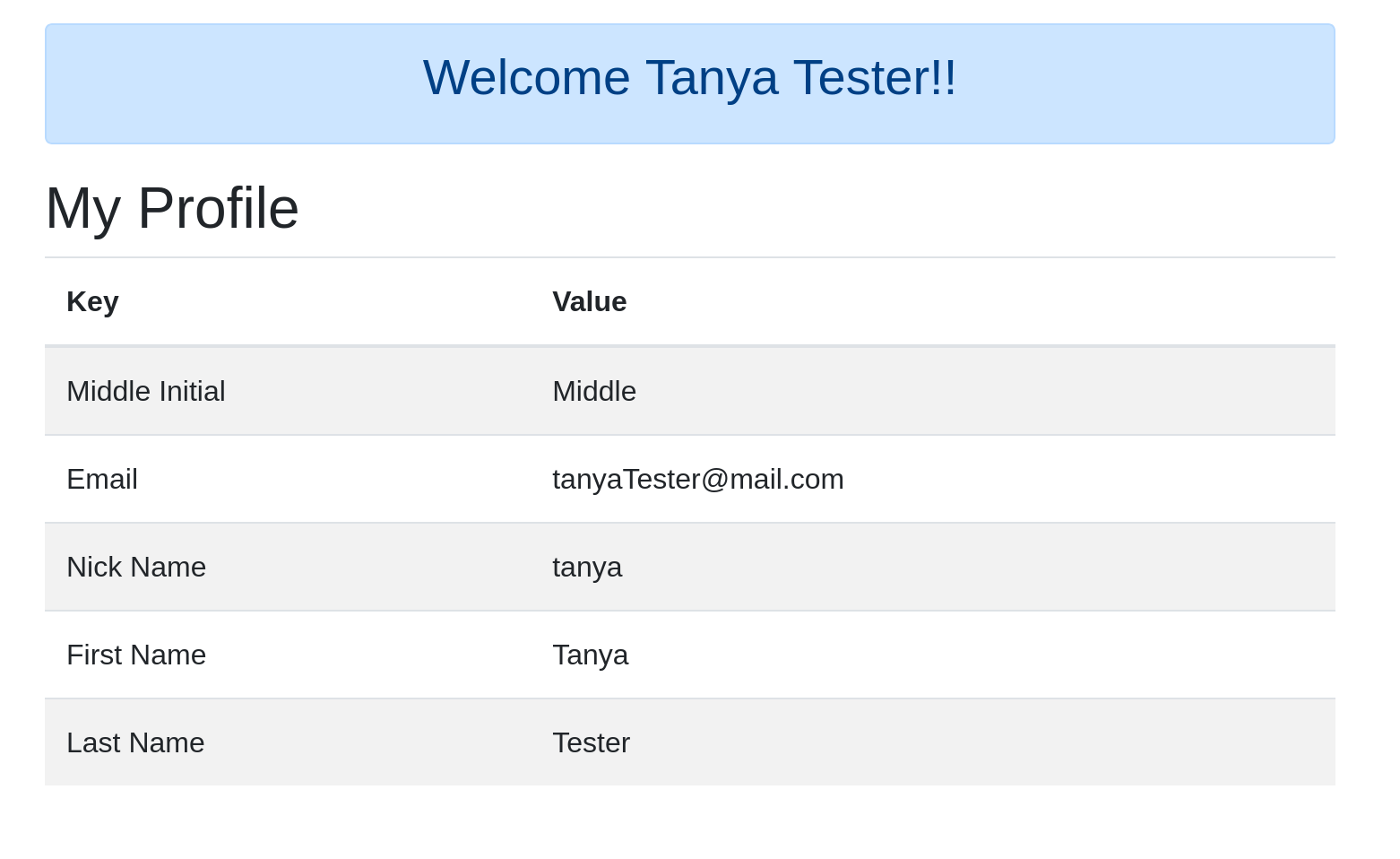Click "Tanya" in the welcome banner
The height and width of the screenshot is (859, 1400).
click(712, 78)
